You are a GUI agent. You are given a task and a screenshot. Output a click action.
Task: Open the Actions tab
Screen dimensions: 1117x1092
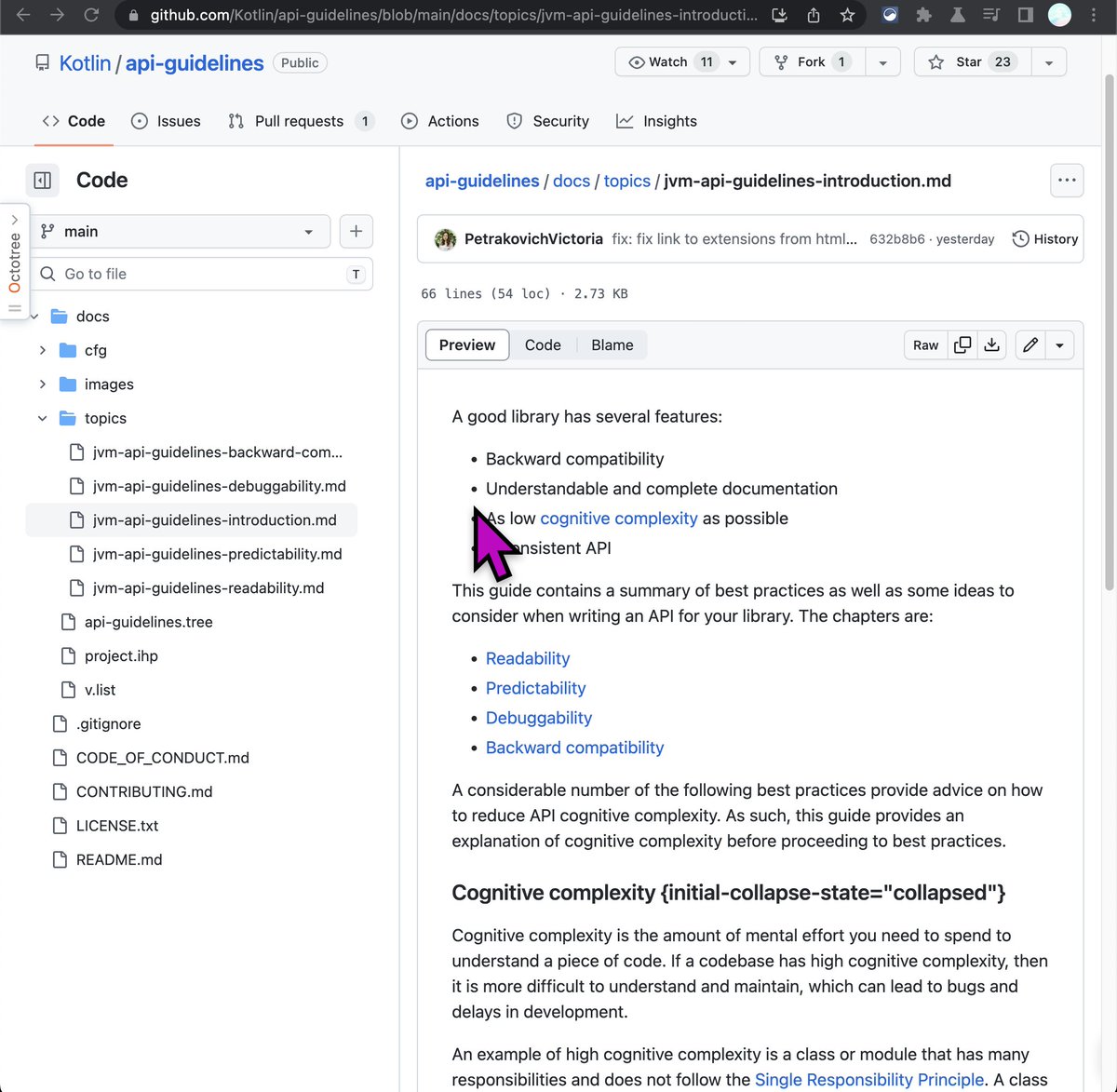(x=440, y=121)
